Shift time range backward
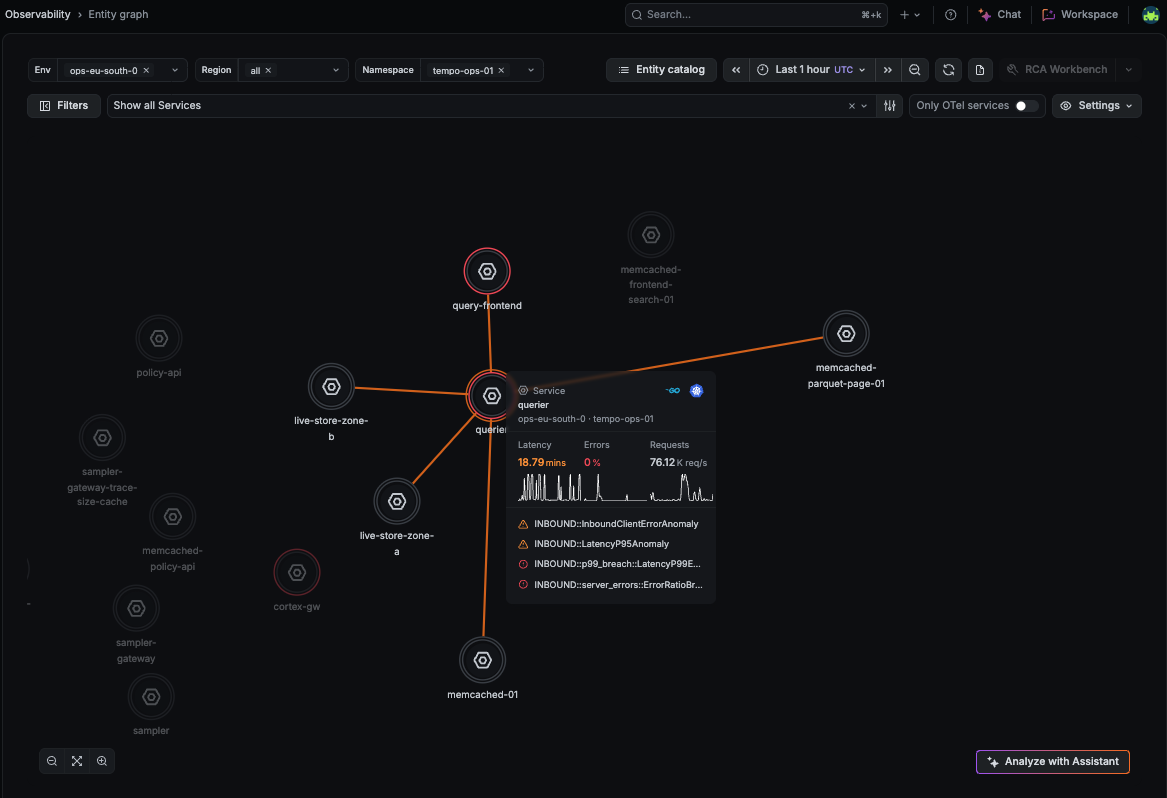 pyautogui.click(x=736, y=70)
